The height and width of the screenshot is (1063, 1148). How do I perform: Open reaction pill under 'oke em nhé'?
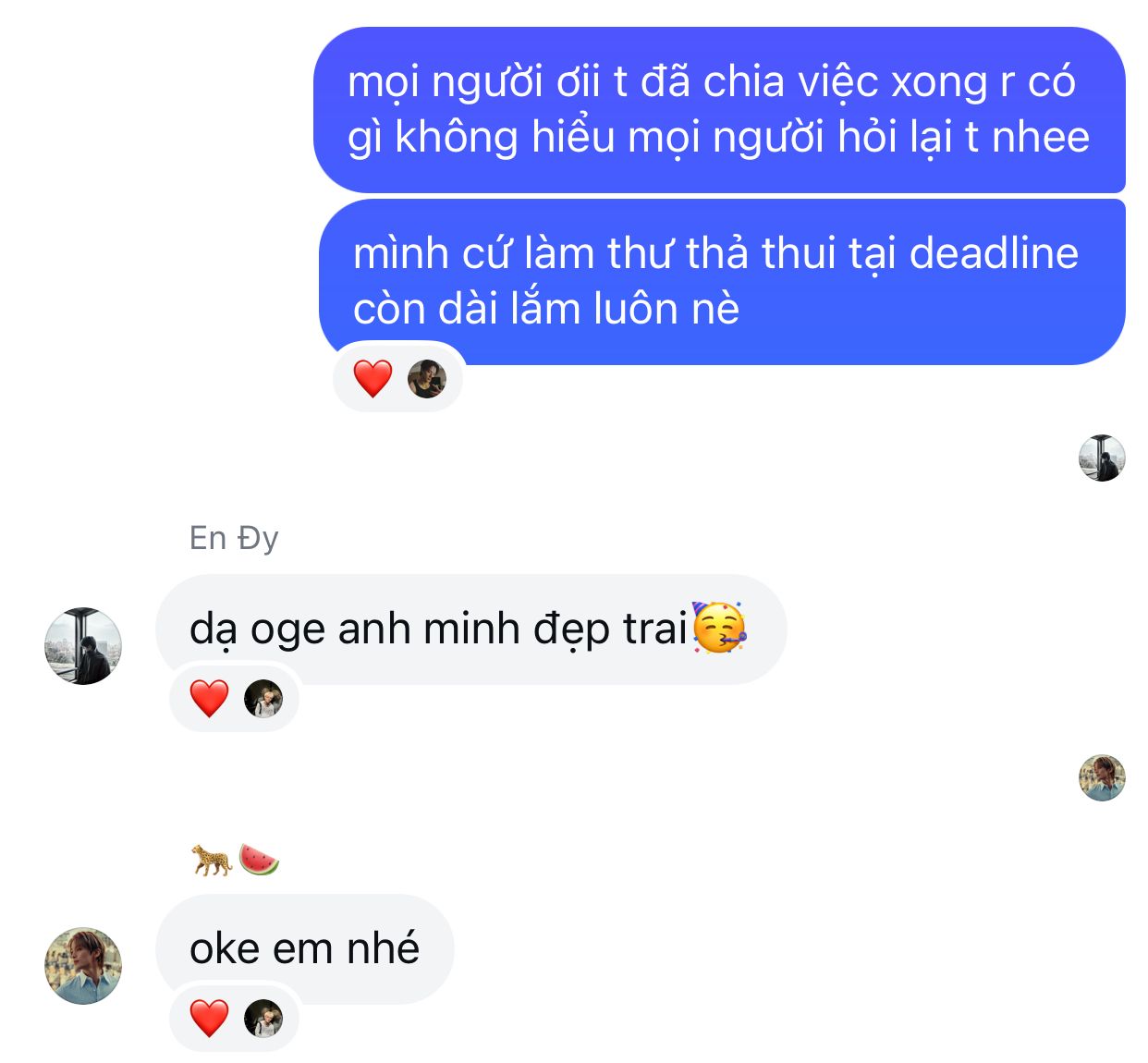point(235,1018)
